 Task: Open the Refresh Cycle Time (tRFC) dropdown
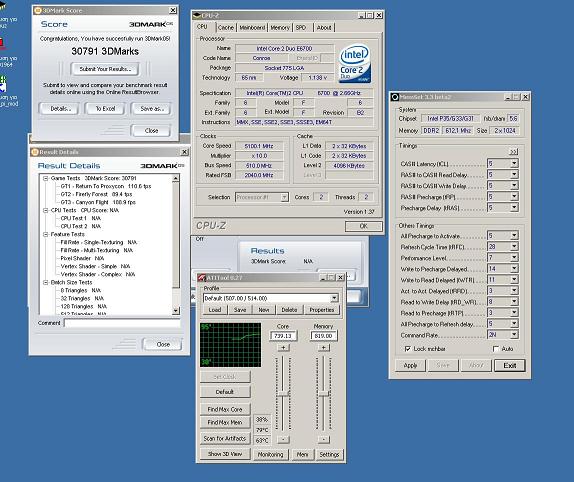(514, 246)
